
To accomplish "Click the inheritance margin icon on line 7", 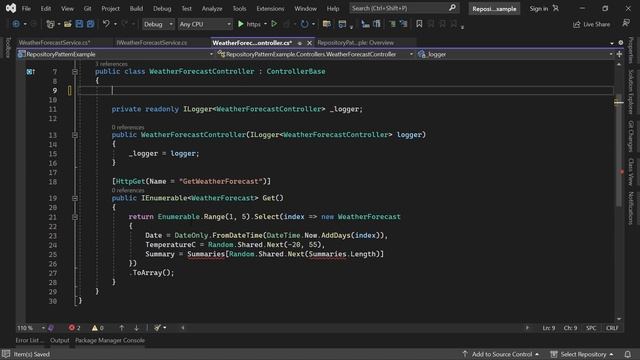I will [31, 72].
